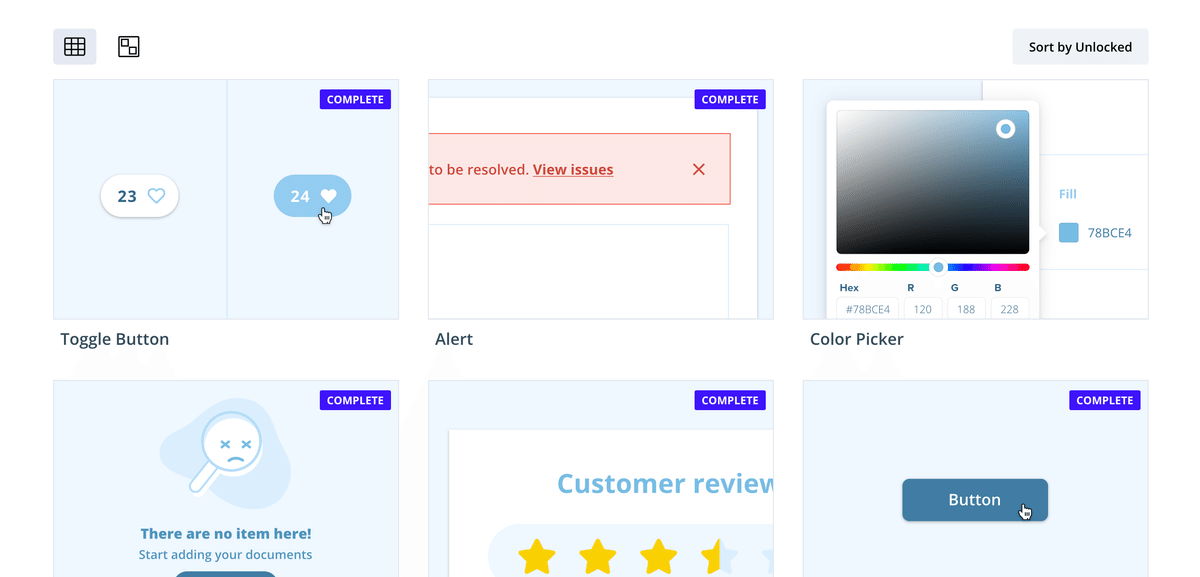Click the color picker selection handle
This screenshot has width=1200, height=577.
tap(1005, 128)
